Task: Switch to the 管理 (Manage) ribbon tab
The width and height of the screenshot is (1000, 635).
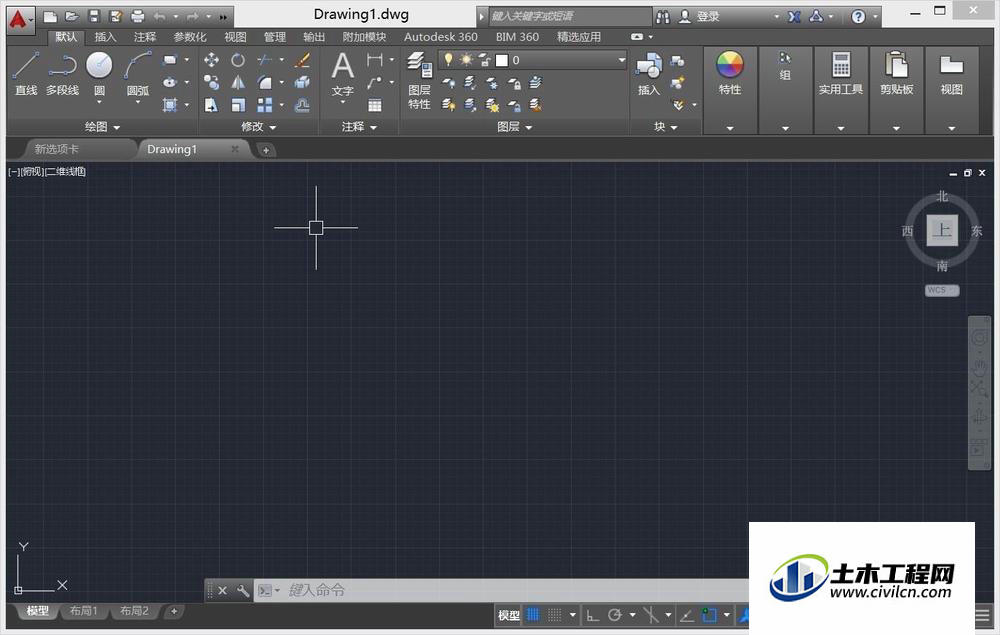Action: (275, 37)
